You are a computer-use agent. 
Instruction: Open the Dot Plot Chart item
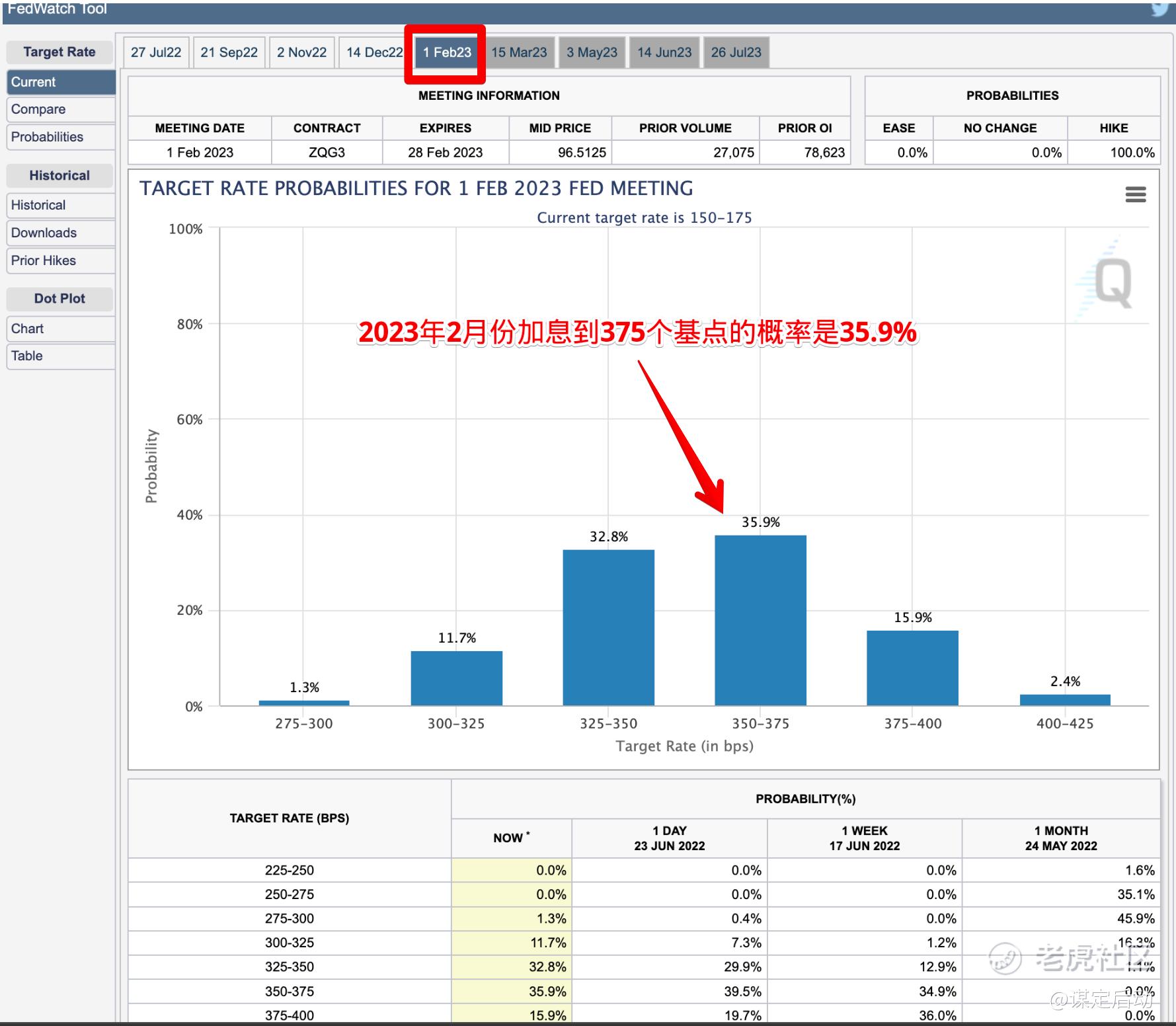tap(60, 329)
